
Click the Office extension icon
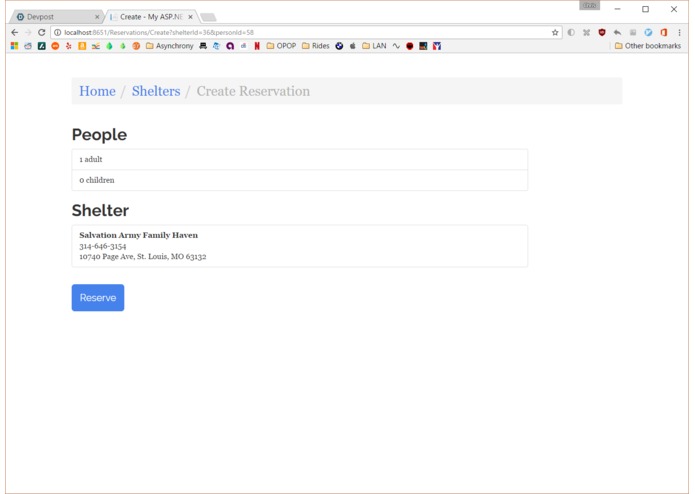(664, 32)
